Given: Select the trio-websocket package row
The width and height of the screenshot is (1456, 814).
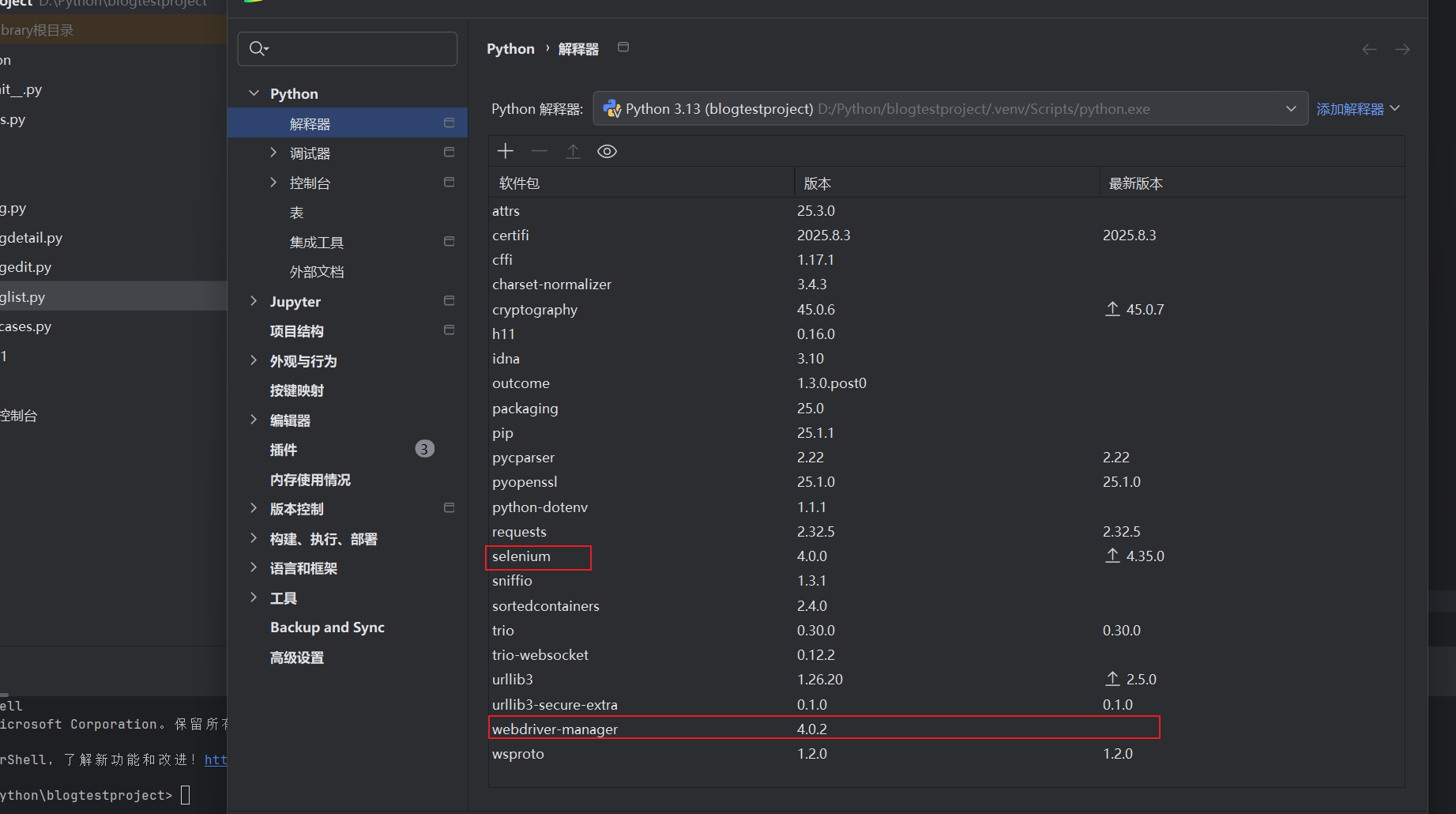Looking at the screenshot, I should [946, 655].
